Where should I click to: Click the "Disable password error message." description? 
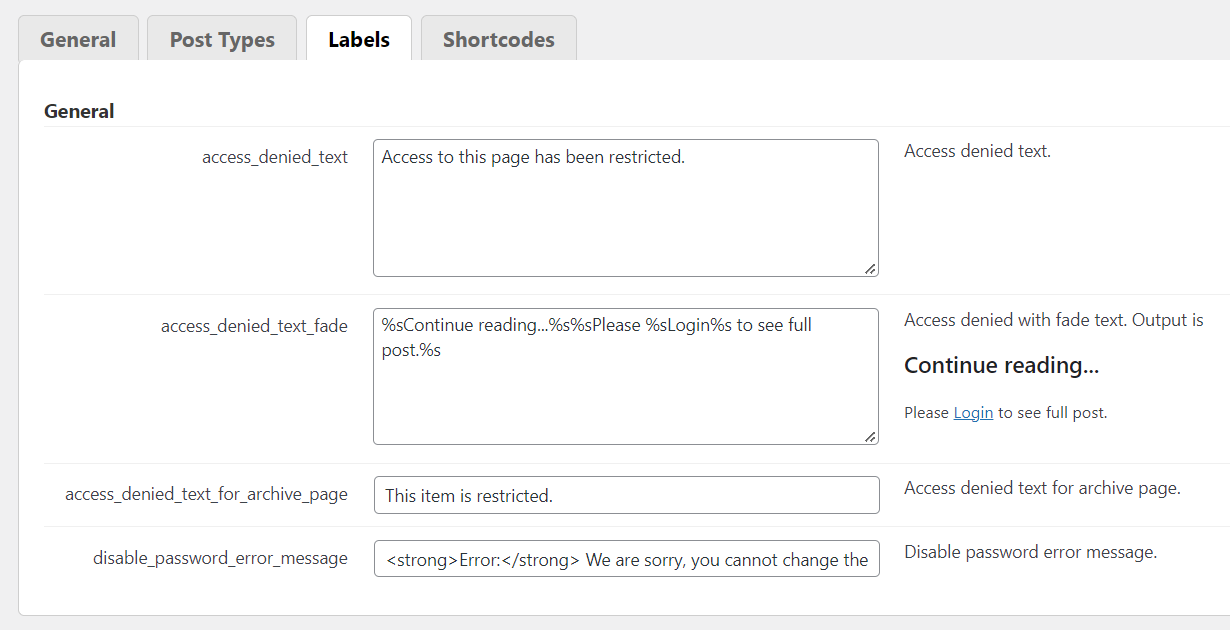coord(1030,553)
